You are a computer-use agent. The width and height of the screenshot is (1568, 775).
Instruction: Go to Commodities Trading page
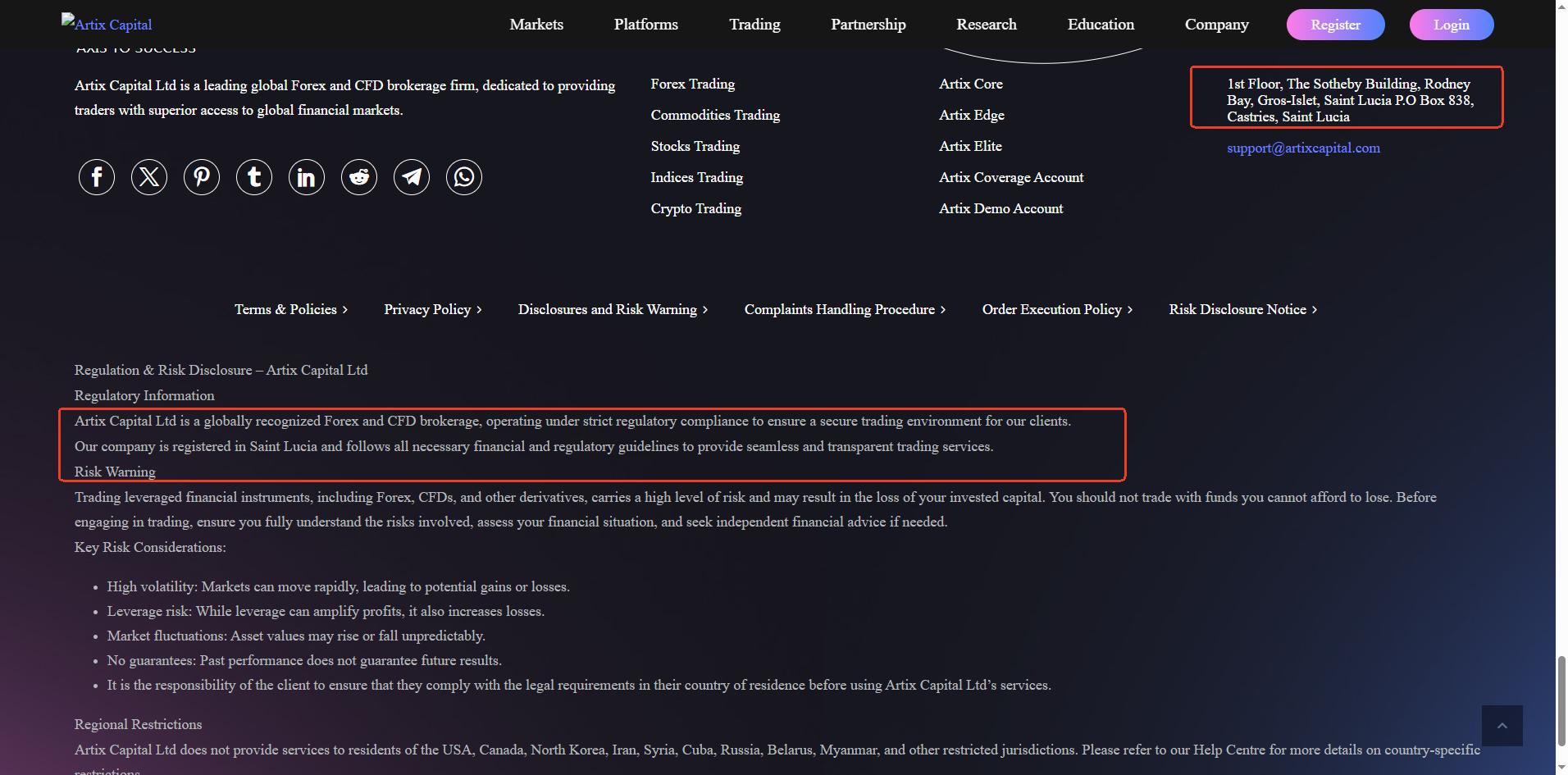pos(715,115)
